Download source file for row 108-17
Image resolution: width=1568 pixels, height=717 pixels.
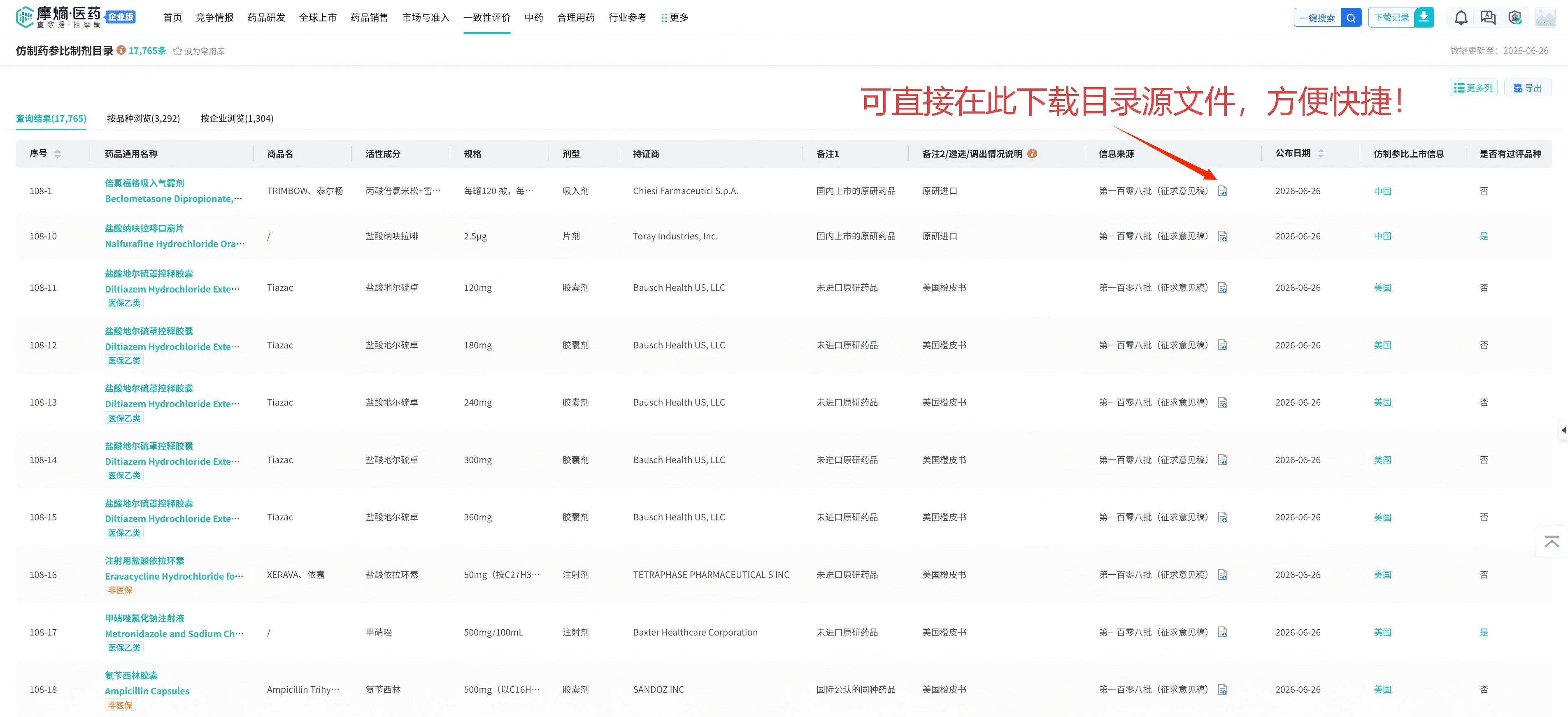(x=1222, y=632)
